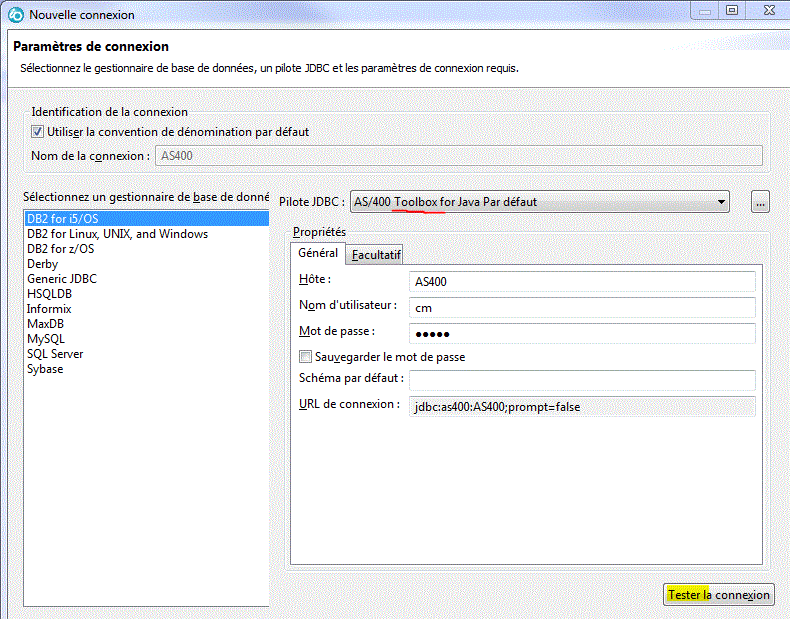Click the Mot de passe field

coord(582,333)
